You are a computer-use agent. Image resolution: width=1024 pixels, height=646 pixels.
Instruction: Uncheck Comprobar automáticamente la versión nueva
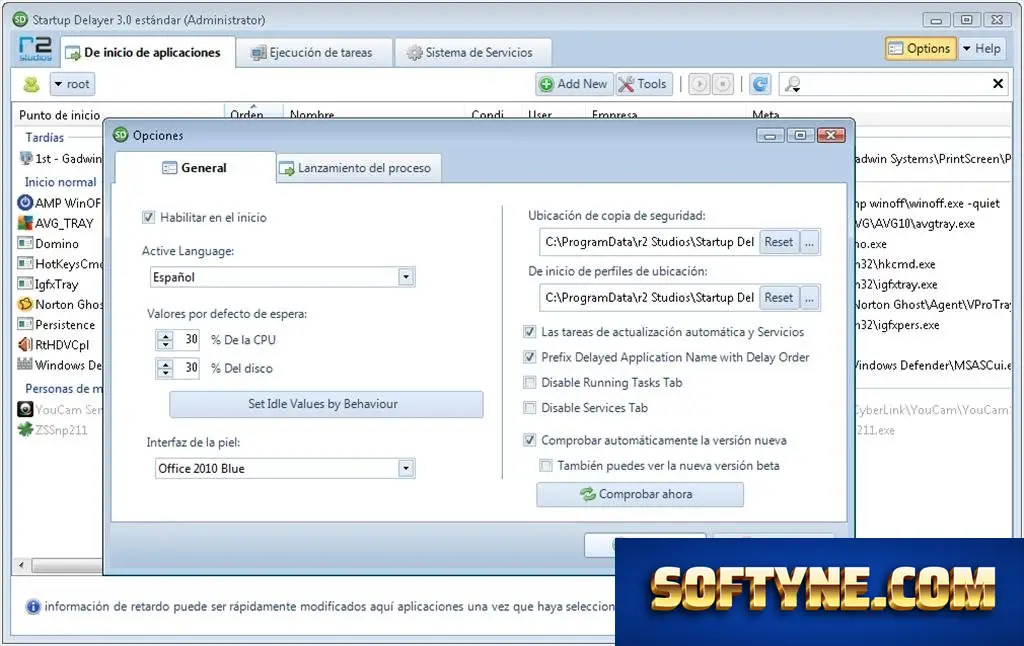coord(530,440)
